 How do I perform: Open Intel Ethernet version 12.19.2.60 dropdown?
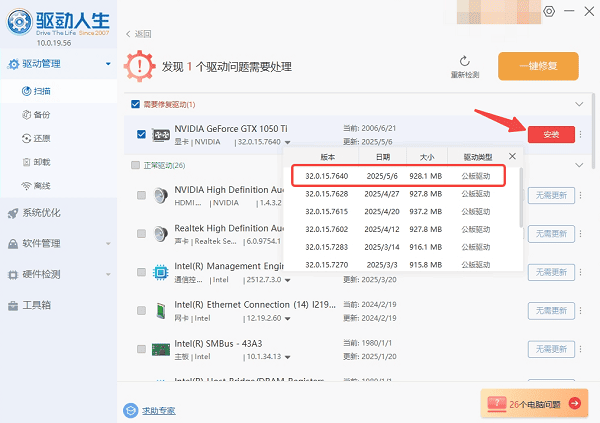287,318
